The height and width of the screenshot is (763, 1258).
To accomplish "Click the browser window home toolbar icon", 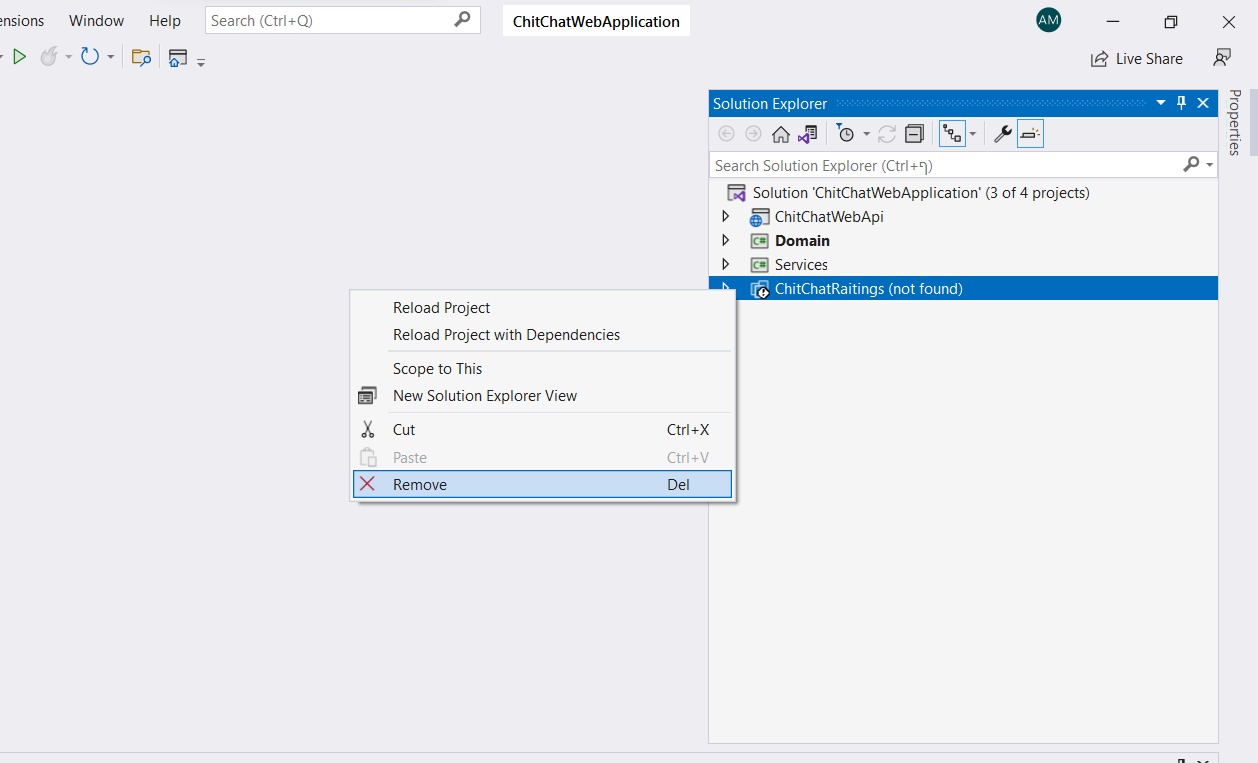I will point(178,58).
